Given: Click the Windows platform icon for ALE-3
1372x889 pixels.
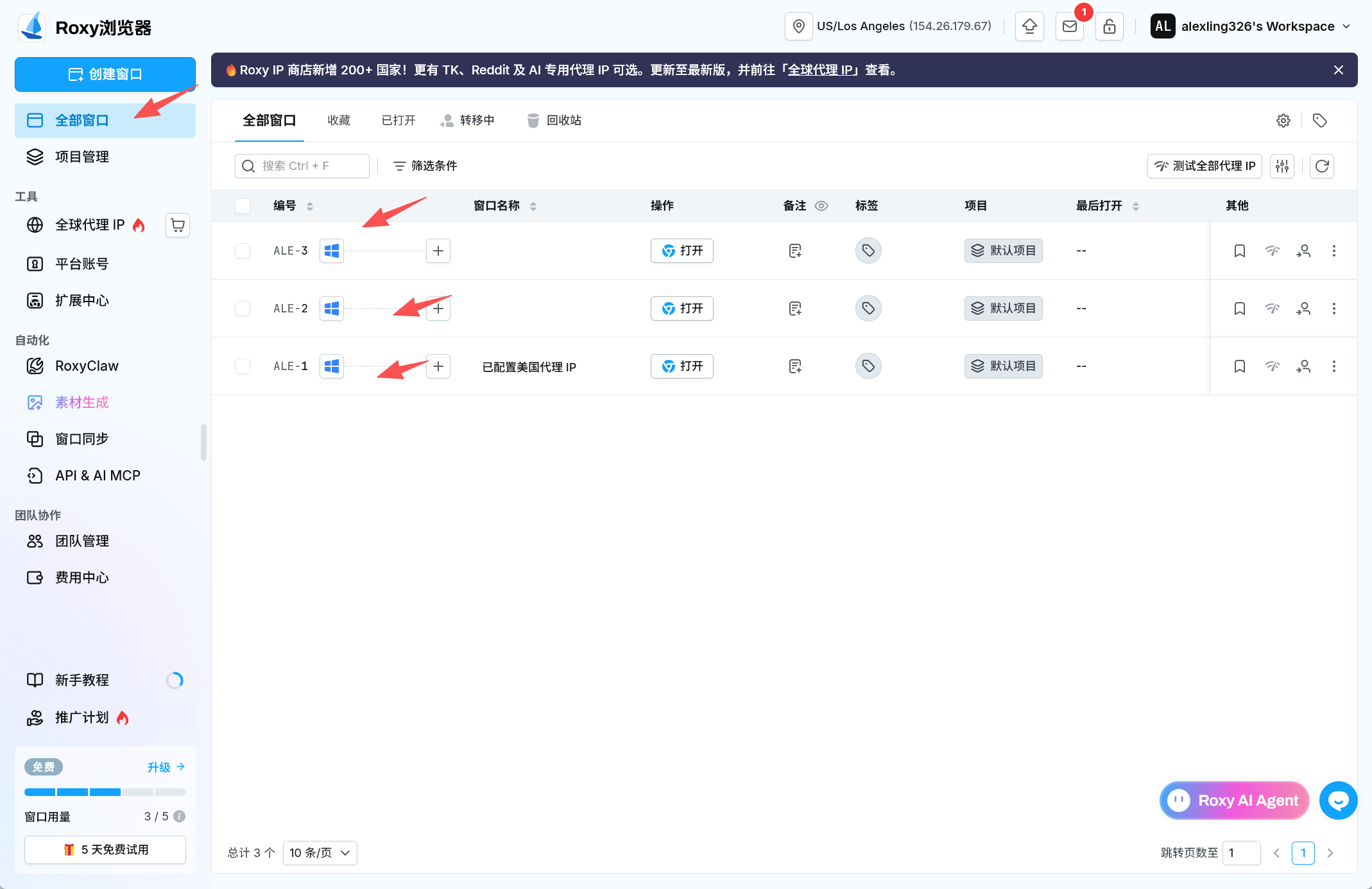Looking at the screenshot, I should point(332,251).
